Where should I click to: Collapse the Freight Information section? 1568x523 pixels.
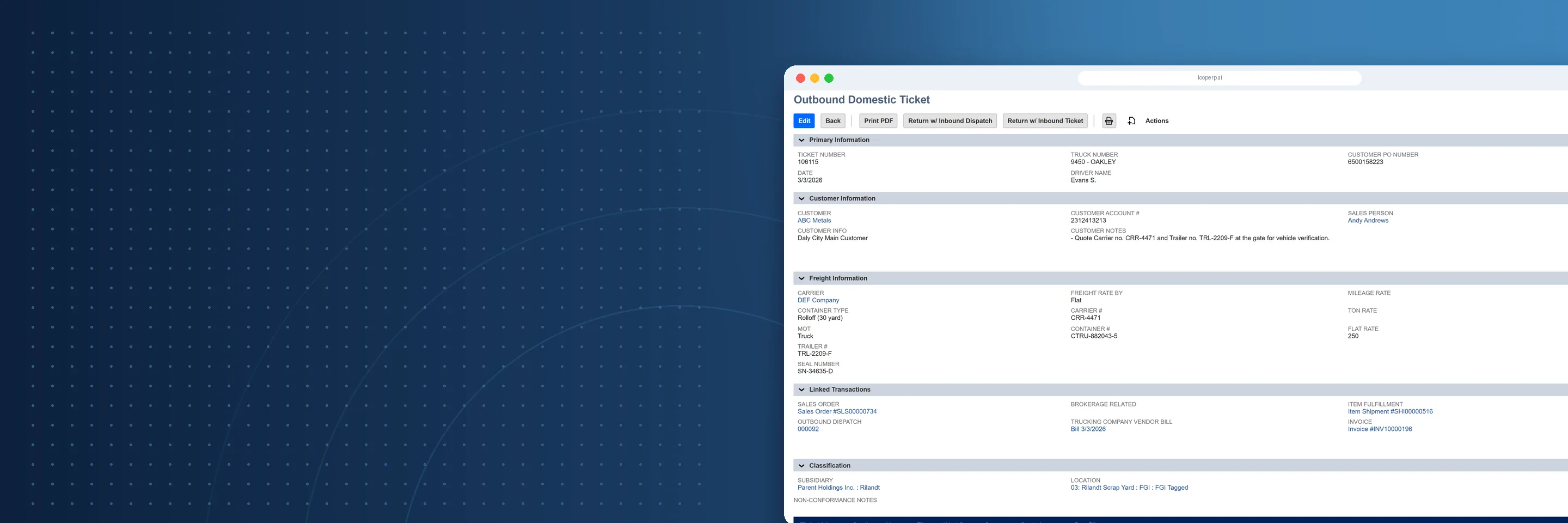tap(801, 278)
